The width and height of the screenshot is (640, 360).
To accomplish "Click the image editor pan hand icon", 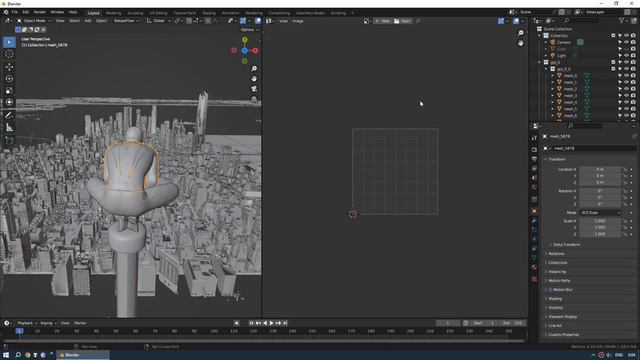I will coord(520,43).
